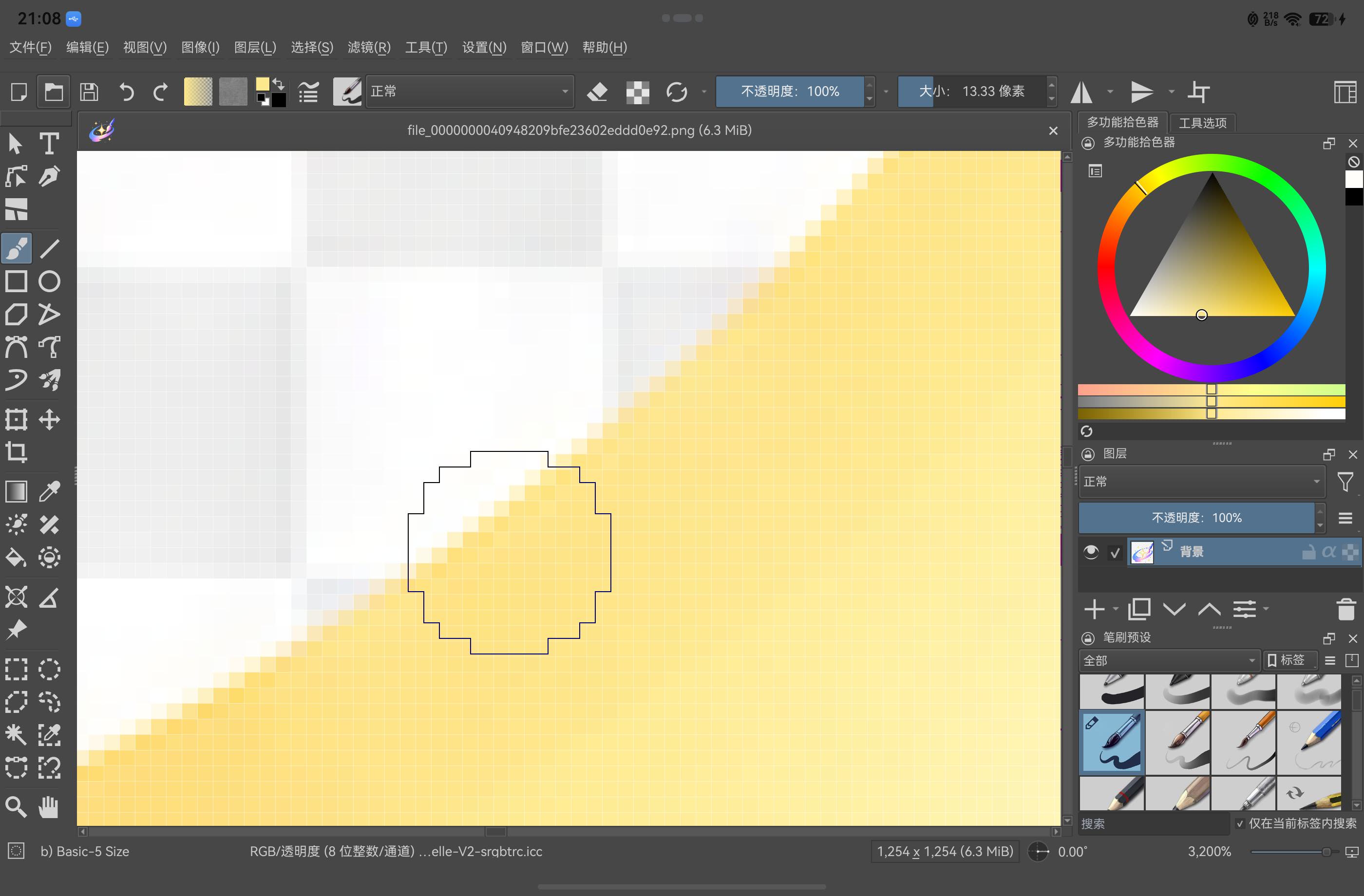Open the layer blending mode 正常 dropdown

[x=1202, y=482]
